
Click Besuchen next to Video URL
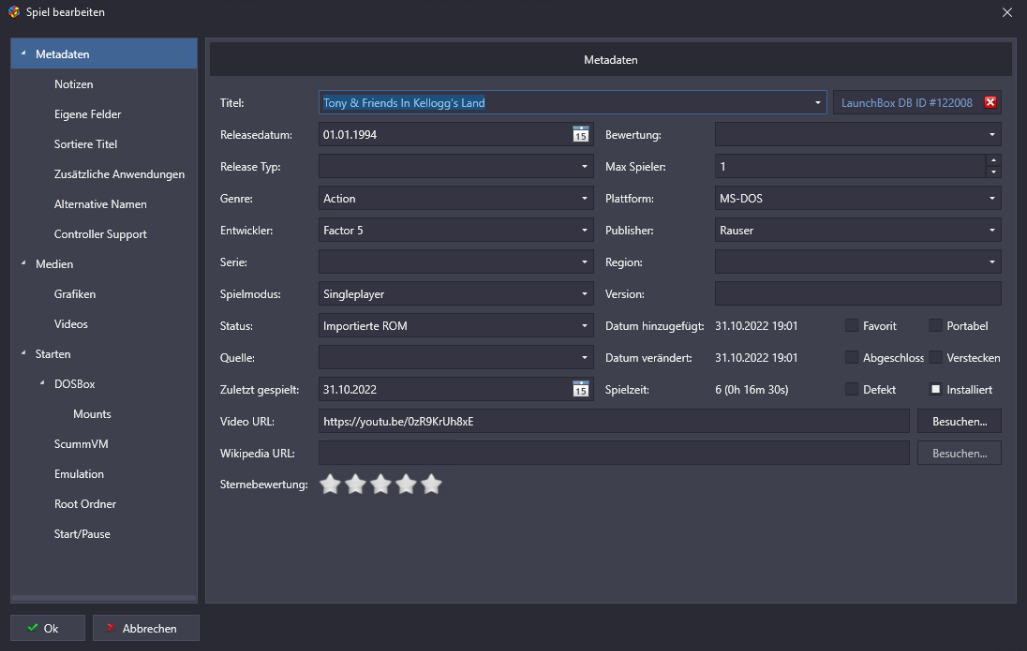click(x=959, y=422)
